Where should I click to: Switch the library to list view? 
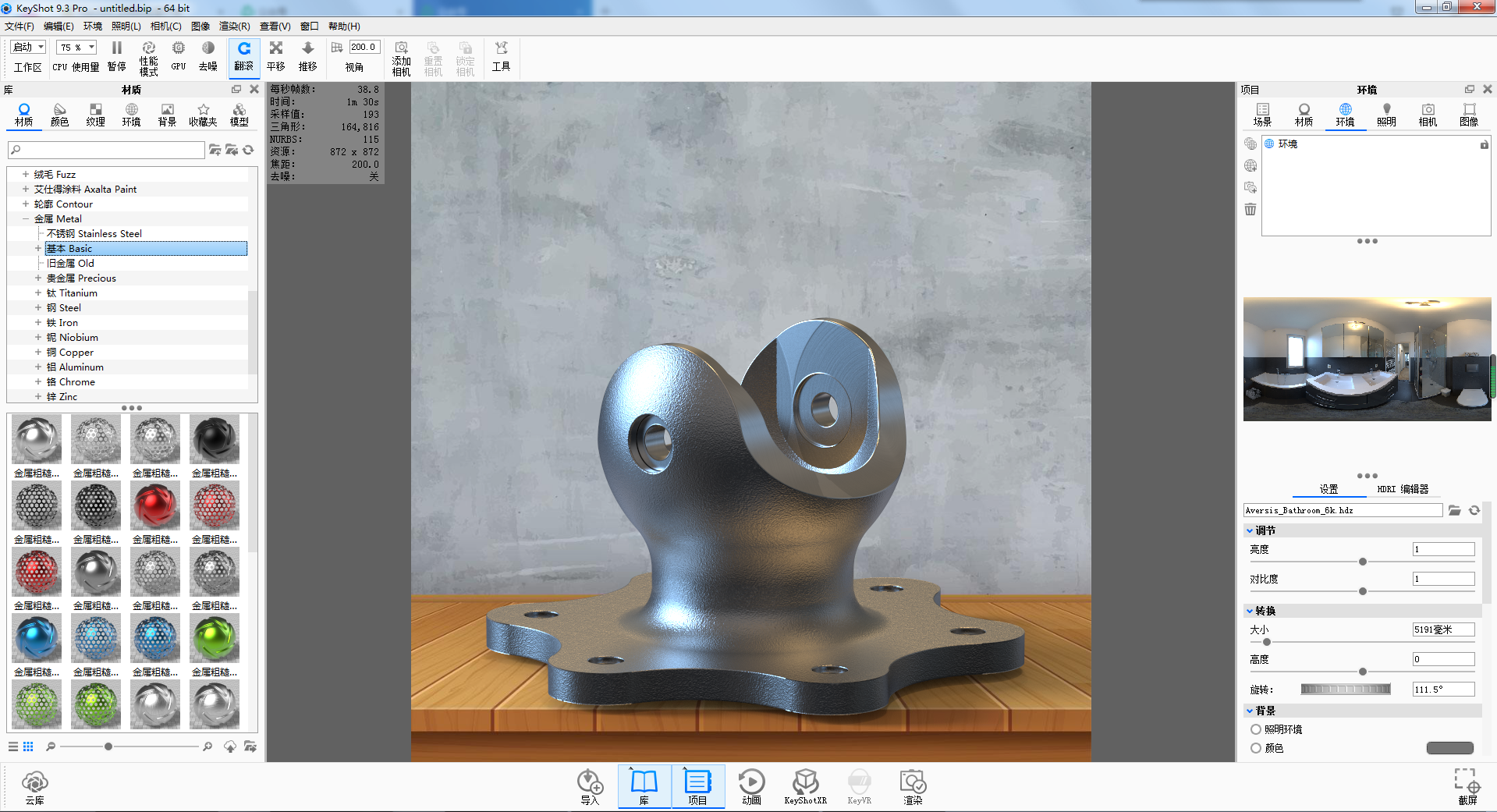(13, 746)
